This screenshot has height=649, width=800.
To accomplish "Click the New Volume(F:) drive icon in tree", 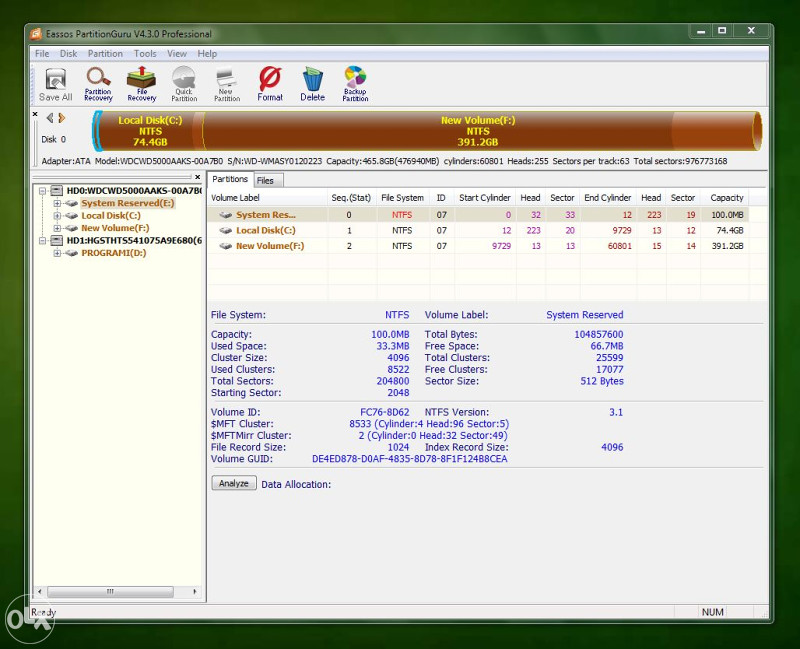I will pyautogui.click(x=71, y=228).
